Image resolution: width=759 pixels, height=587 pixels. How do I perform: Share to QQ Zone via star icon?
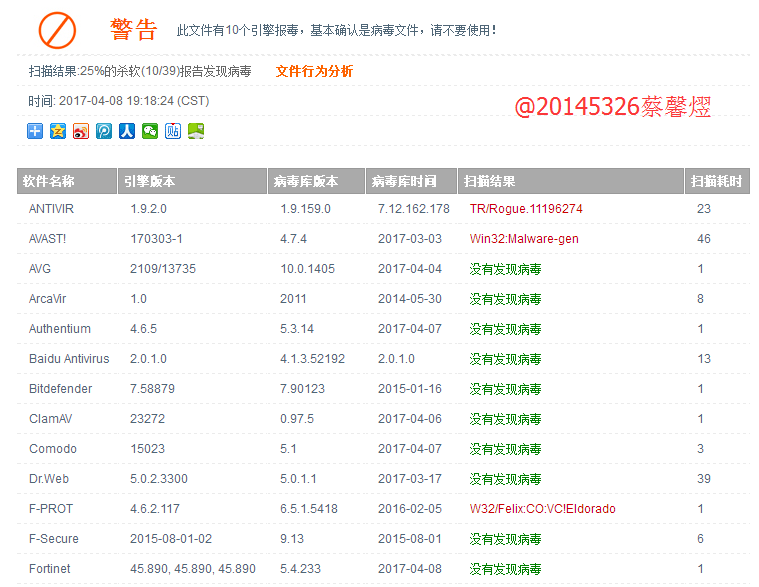point(58,131)
